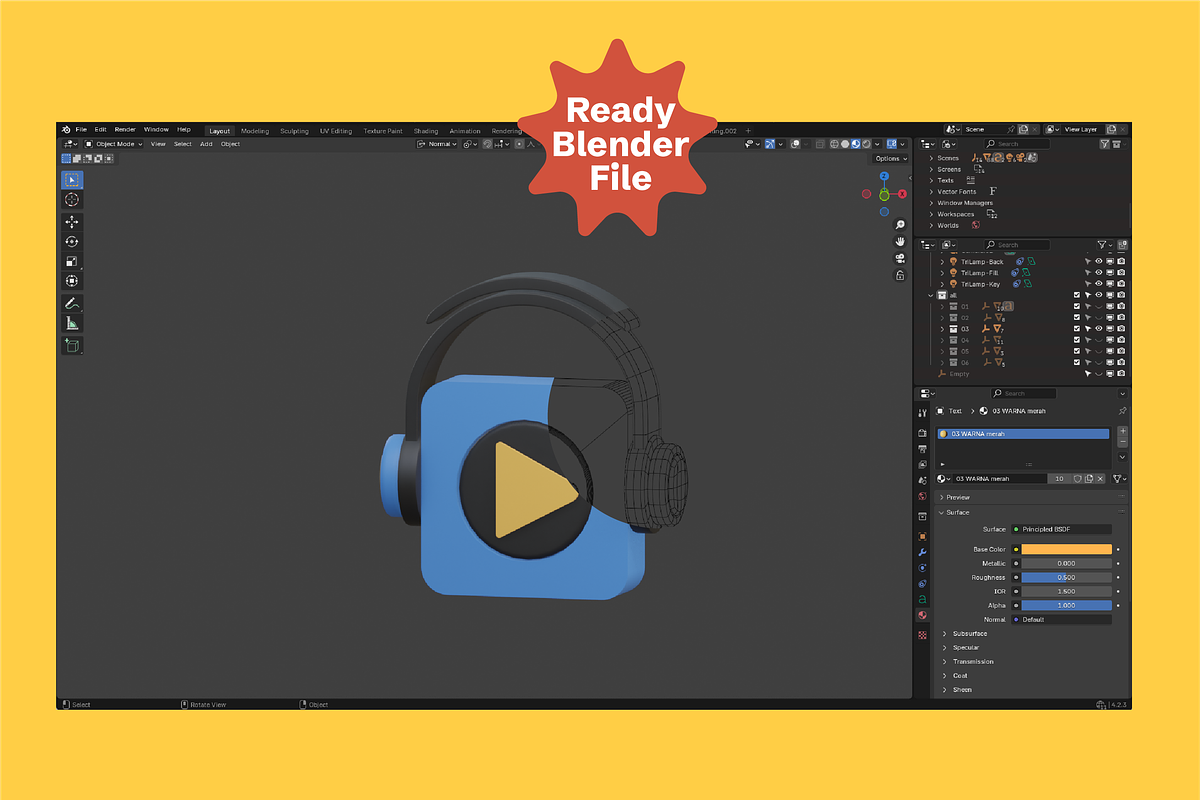Toggle selectability arrow for Empty object

click(1088, 374)
